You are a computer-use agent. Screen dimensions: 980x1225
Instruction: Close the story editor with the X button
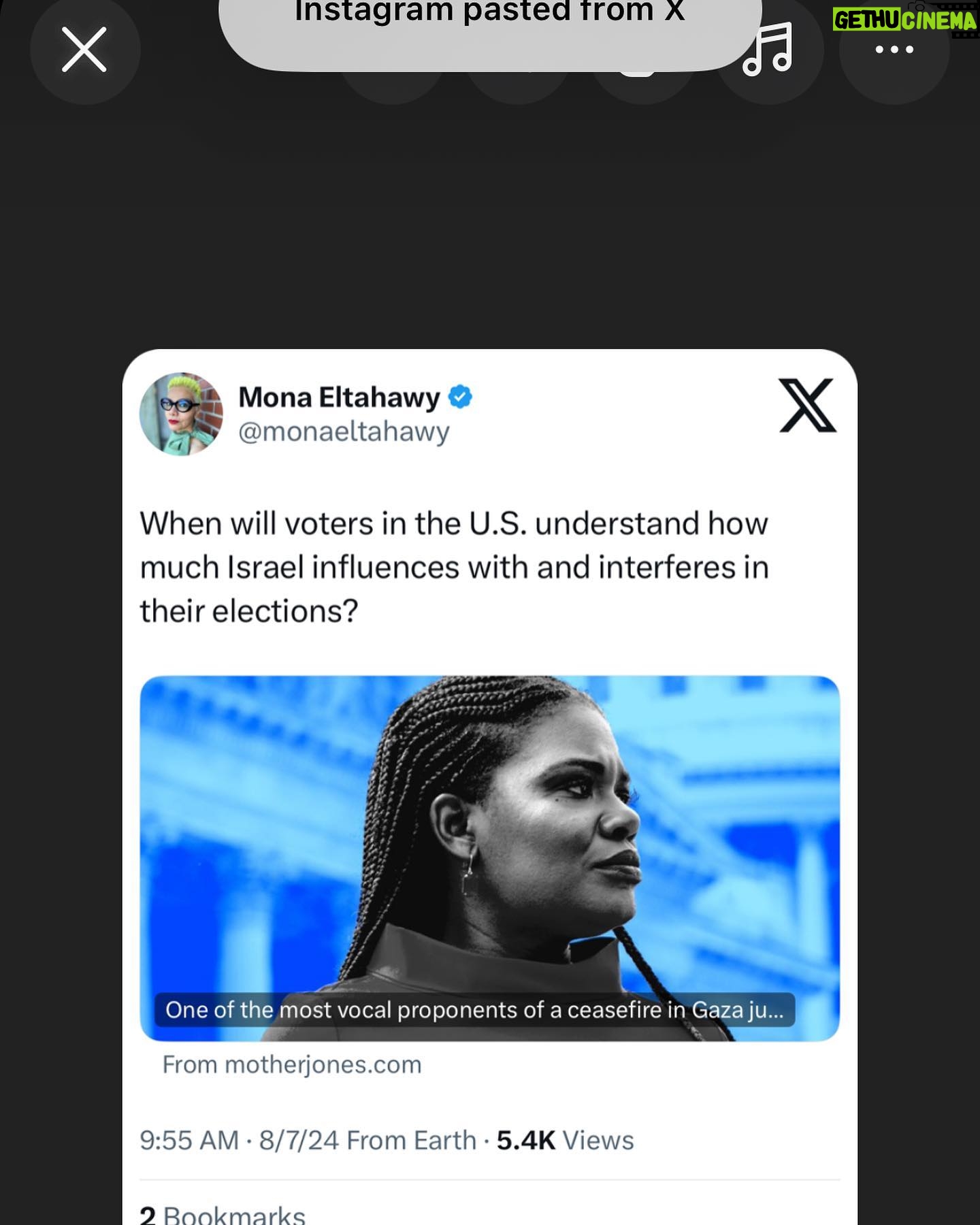tap(84, 50)
